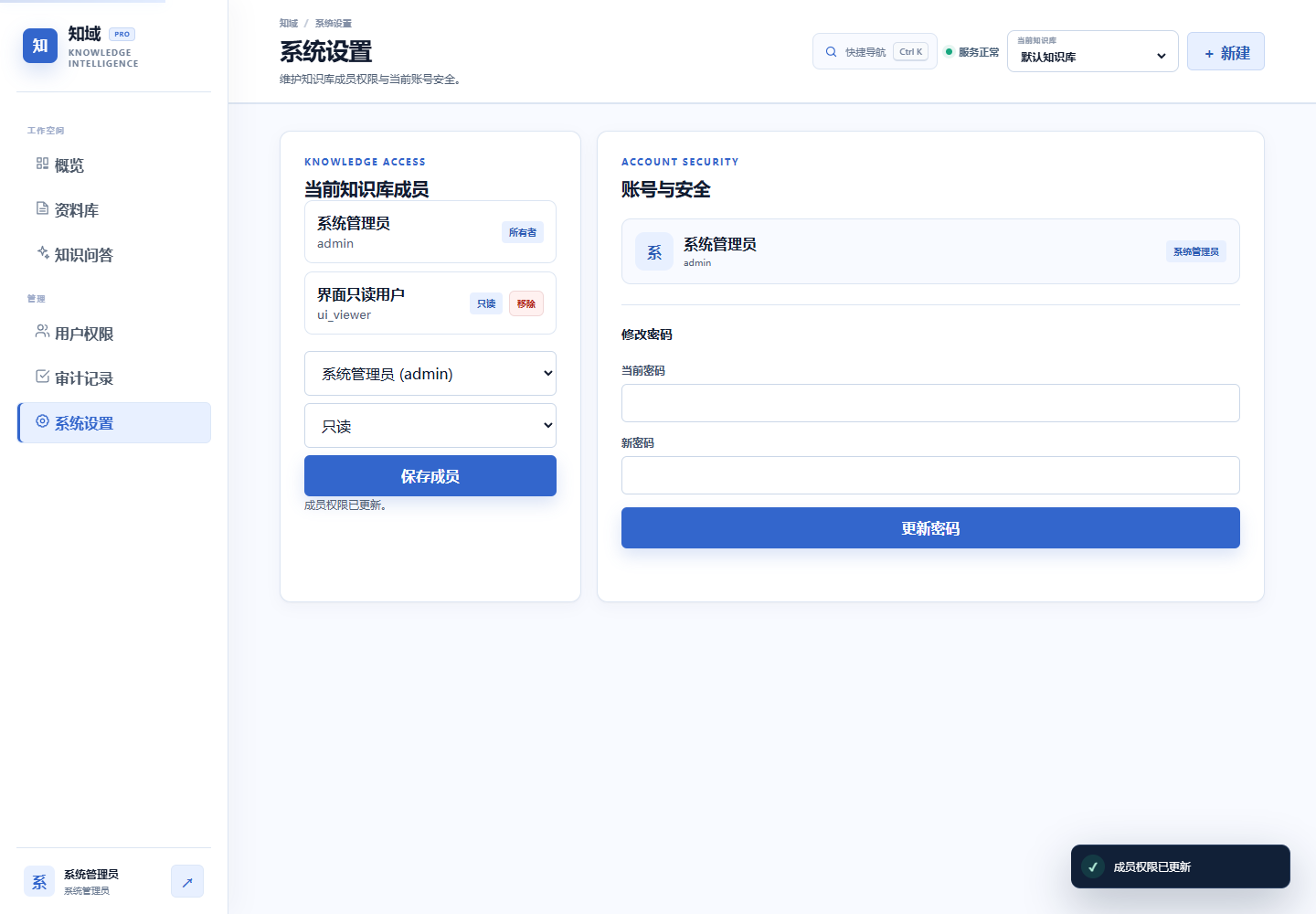The image size is (1316, 914).
Task: Go to 概览 in the sidebar
Action: 114,165
